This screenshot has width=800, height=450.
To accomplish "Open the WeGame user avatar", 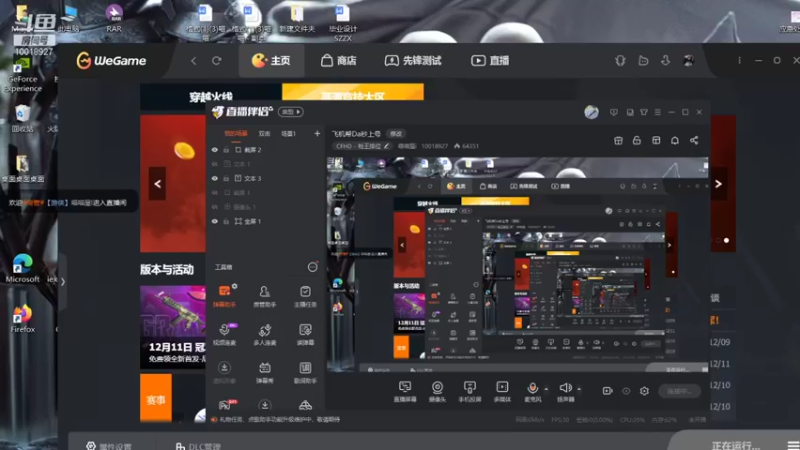I will click(x=688, y=61).
